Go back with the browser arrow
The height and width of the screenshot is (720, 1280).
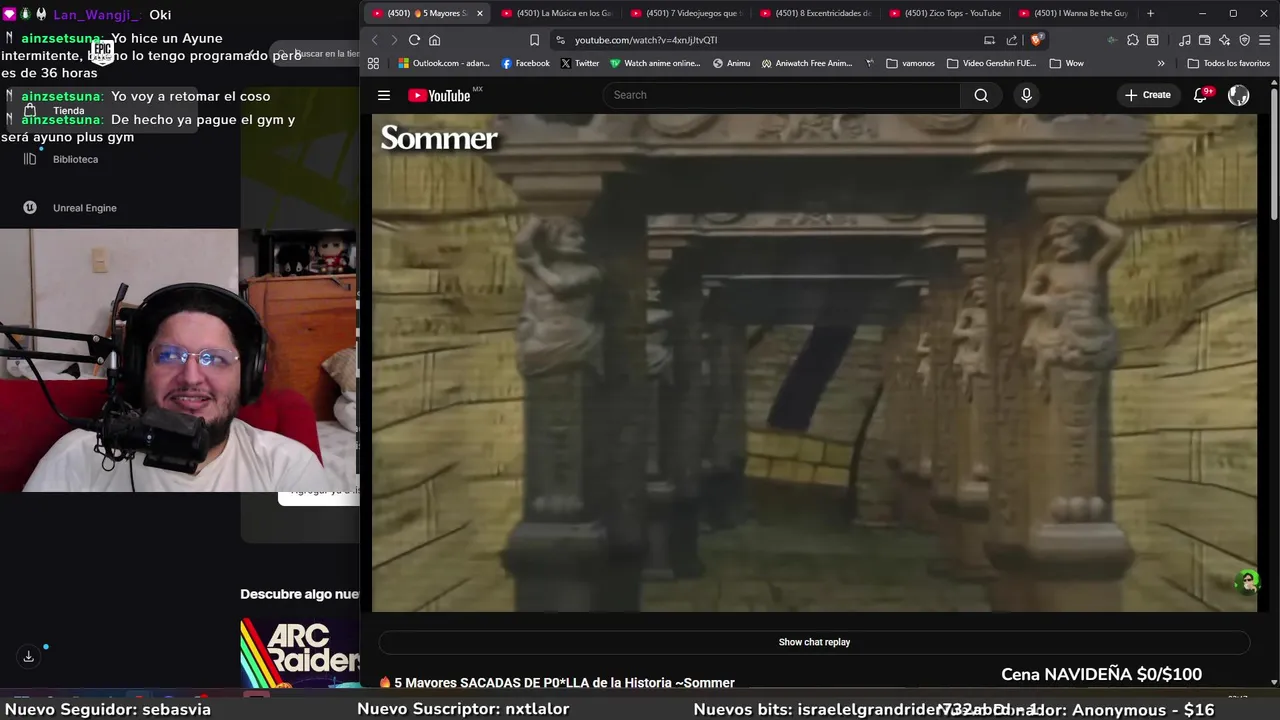pos(375,40)
